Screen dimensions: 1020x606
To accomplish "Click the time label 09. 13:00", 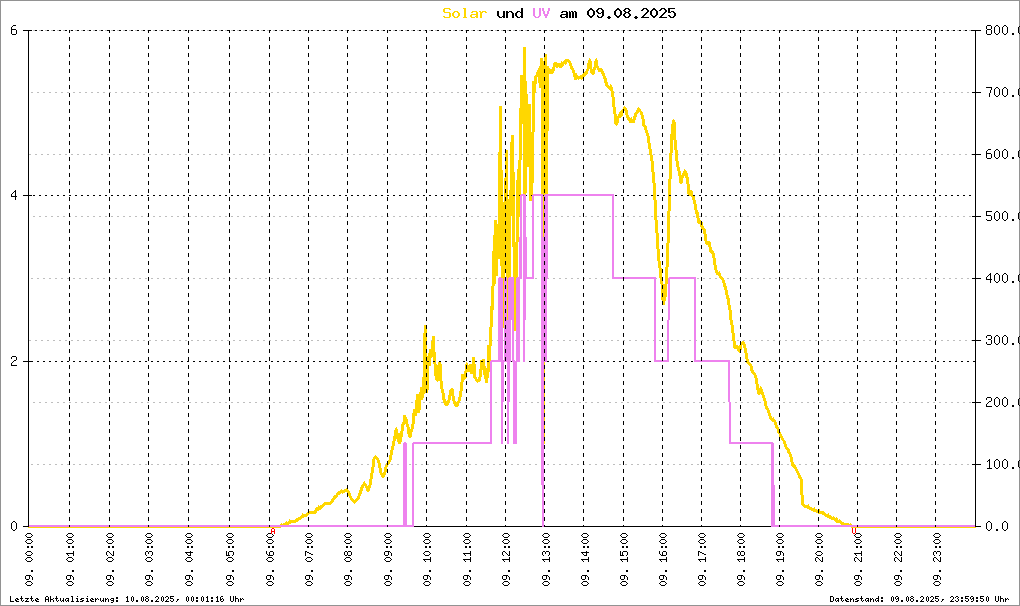I will pos(546,559).
